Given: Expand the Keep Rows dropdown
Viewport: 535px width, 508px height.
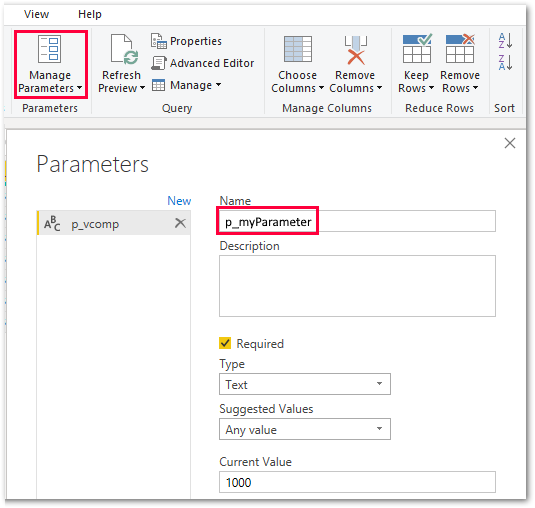Looking at the screenshot, I should pyautogui.click(x=431, y=88).
